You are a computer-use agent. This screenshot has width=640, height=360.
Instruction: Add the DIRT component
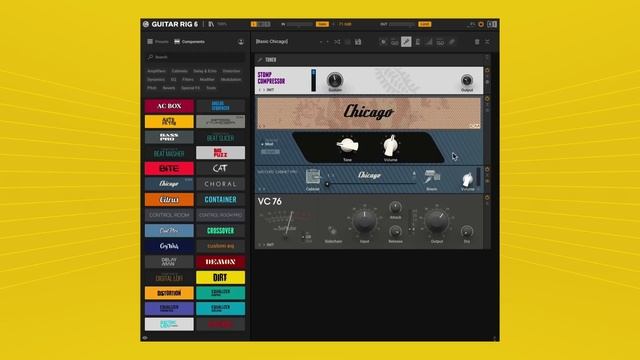click(x=220, y=278)
